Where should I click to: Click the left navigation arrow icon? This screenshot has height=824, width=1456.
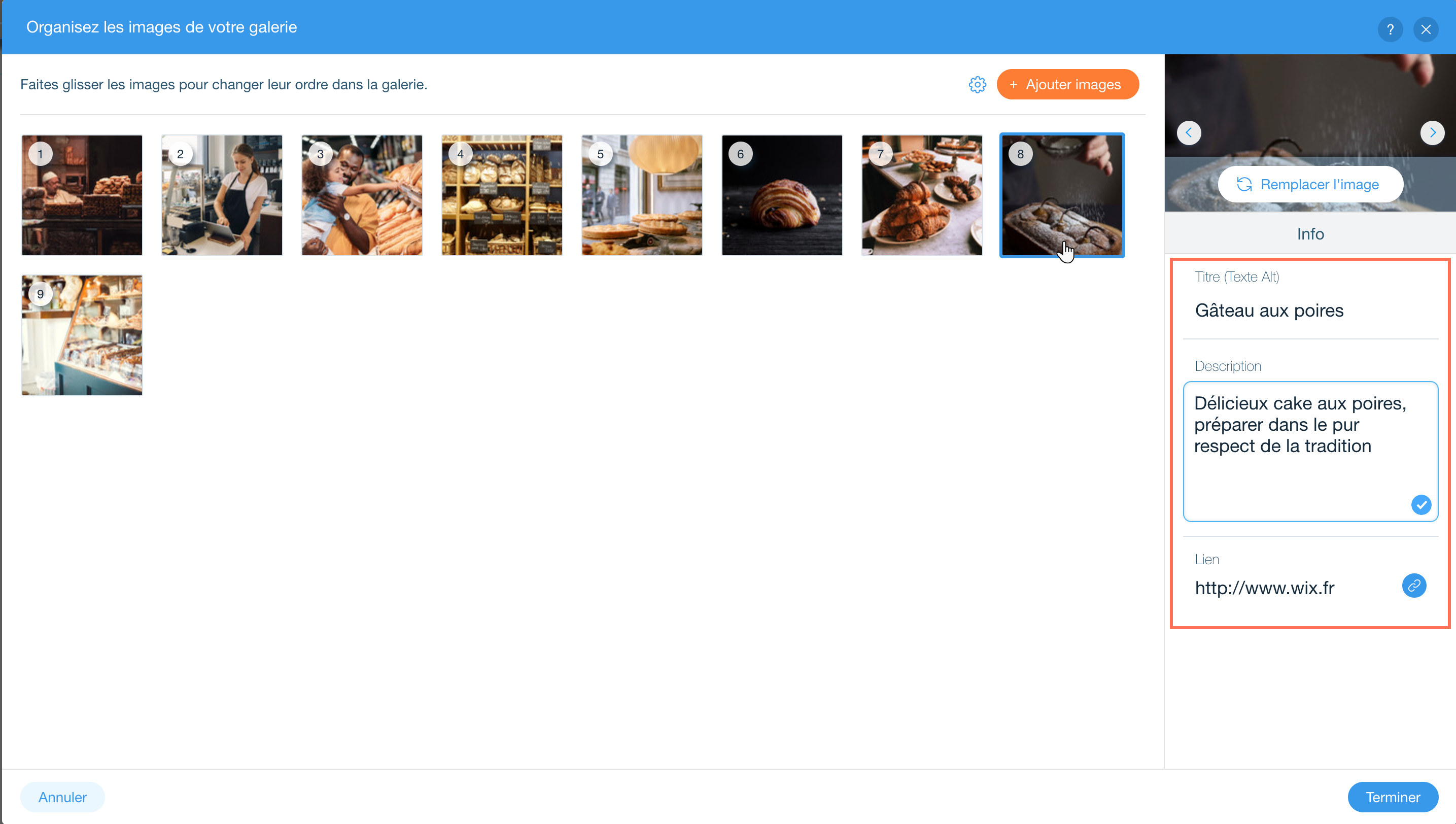(x=1188, y=132)
